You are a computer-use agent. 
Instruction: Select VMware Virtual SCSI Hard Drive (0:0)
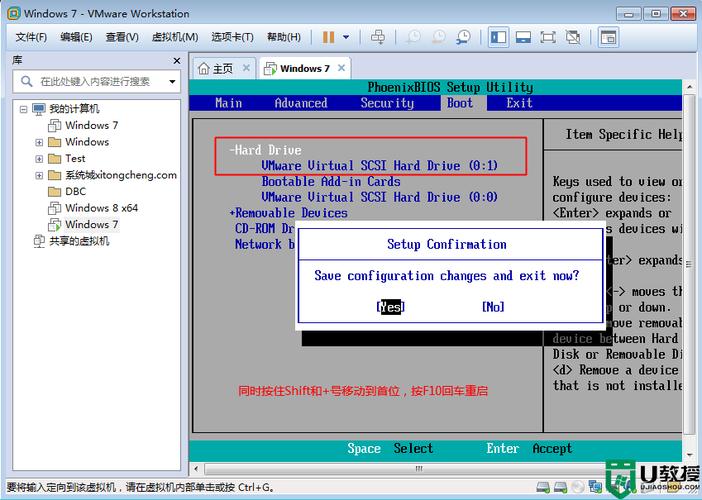click(x=379, y=197)
